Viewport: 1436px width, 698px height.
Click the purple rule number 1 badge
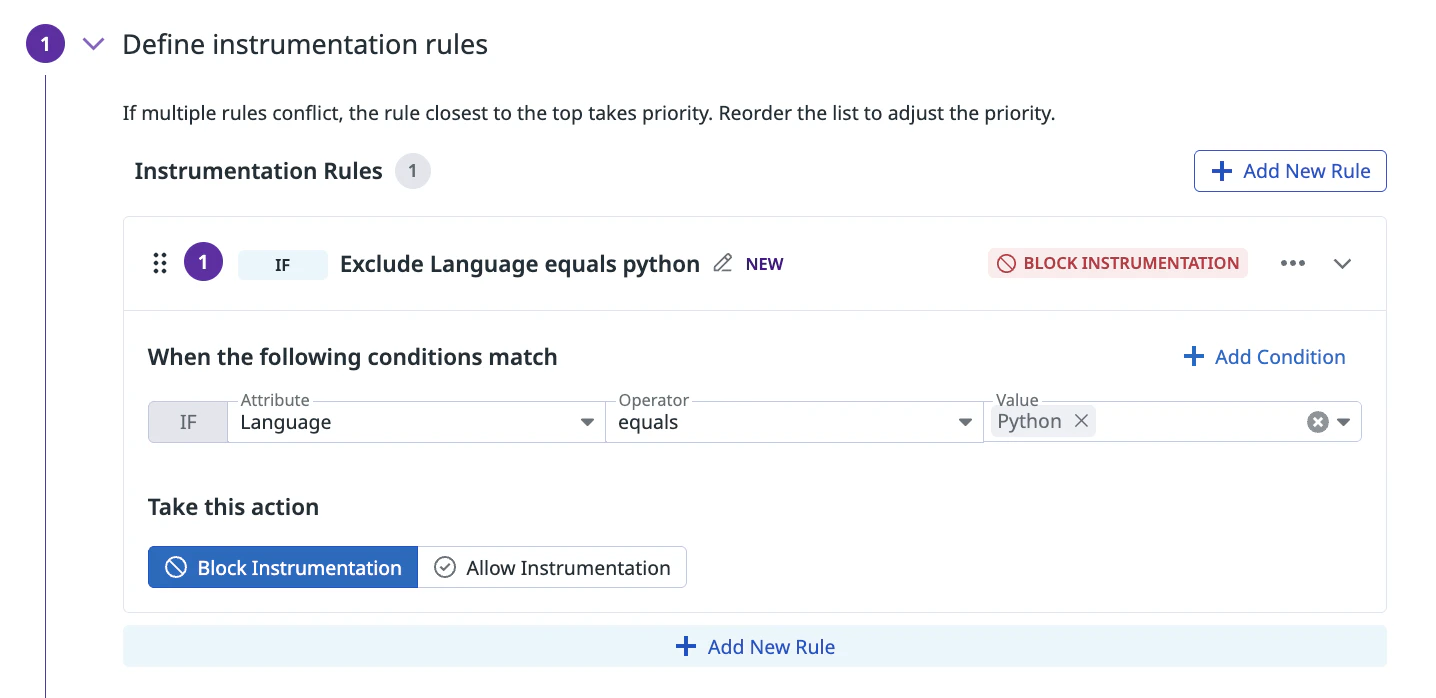point(203,264)
